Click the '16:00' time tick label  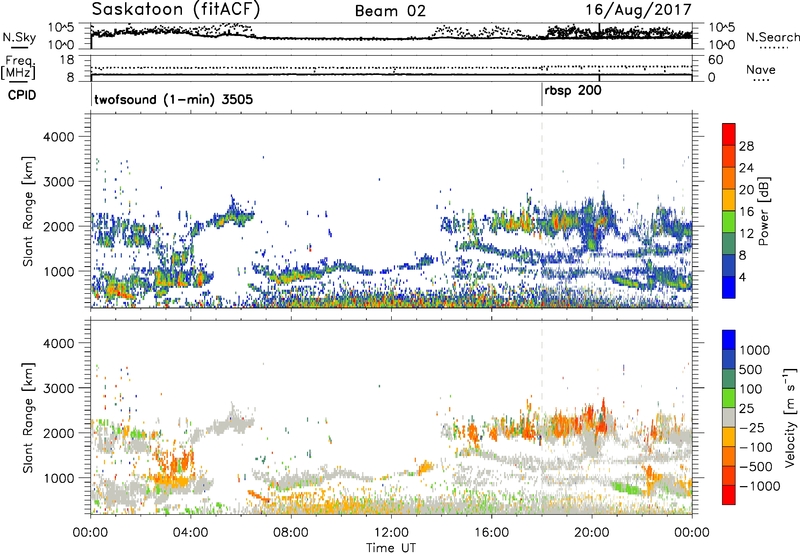491,533
